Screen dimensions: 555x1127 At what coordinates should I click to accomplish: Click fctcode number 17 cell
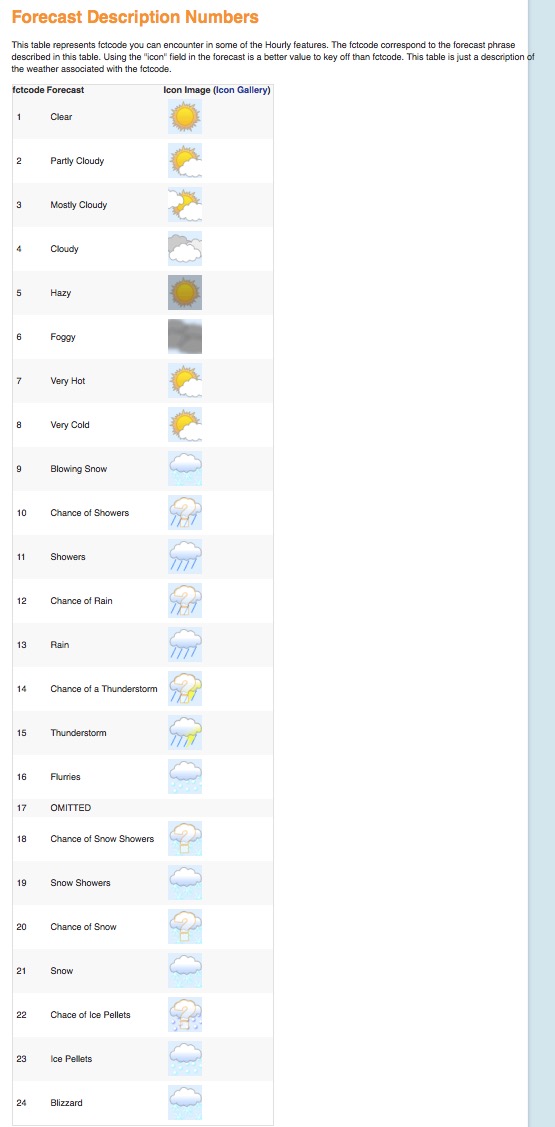click(x=21, y=808)
